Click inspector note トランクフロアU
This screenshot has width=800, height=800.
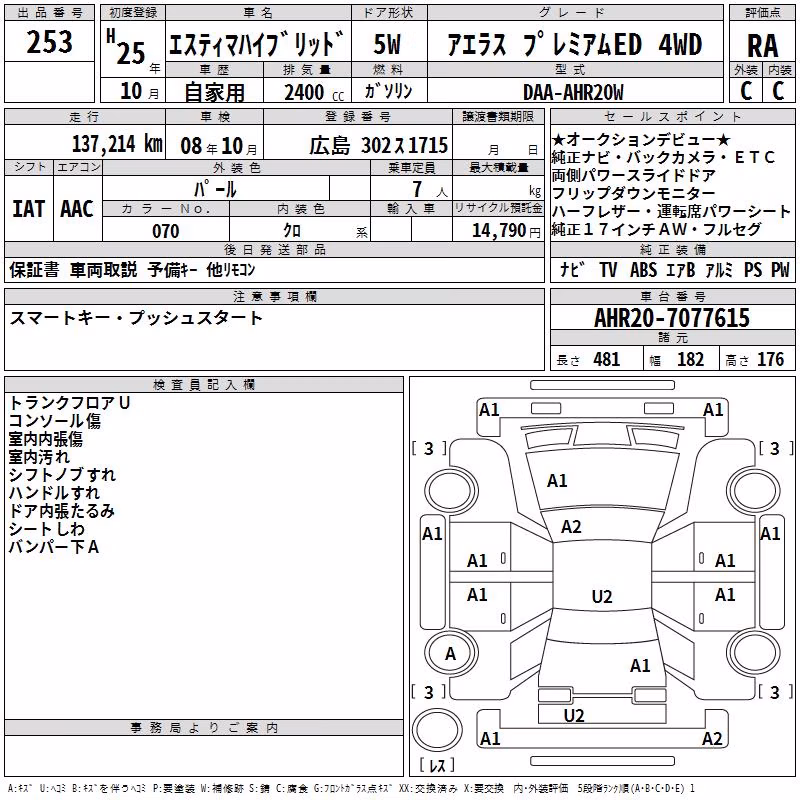[x=70, y=403]
